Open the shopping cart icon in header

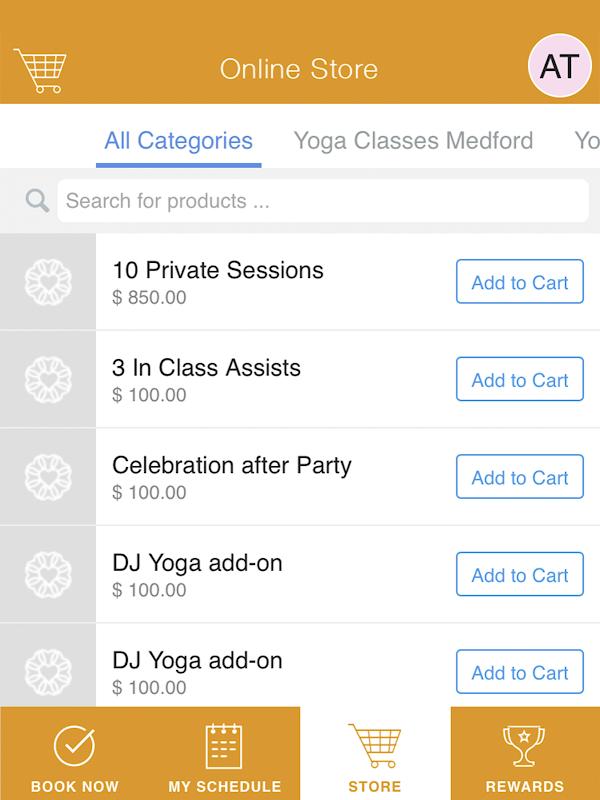40,69
